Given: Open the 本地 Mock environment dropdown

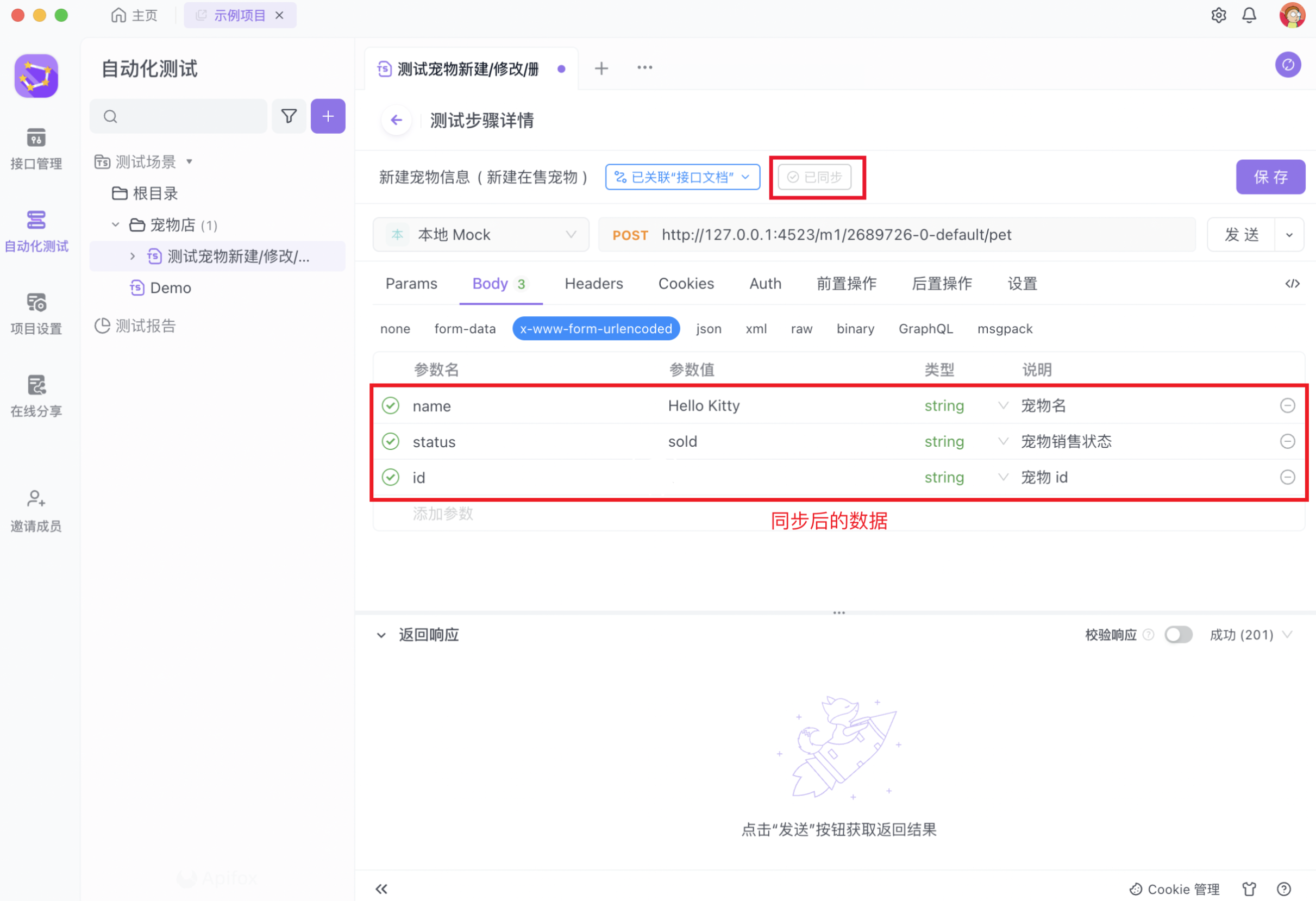Looking at the screenshot, I should [481, 234].
